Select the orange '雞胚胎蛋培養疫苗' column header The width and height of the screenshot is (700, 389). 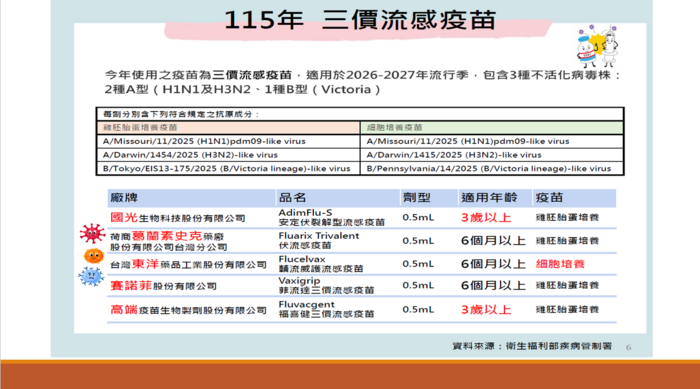pyautogui.click(x=229, y=128)
